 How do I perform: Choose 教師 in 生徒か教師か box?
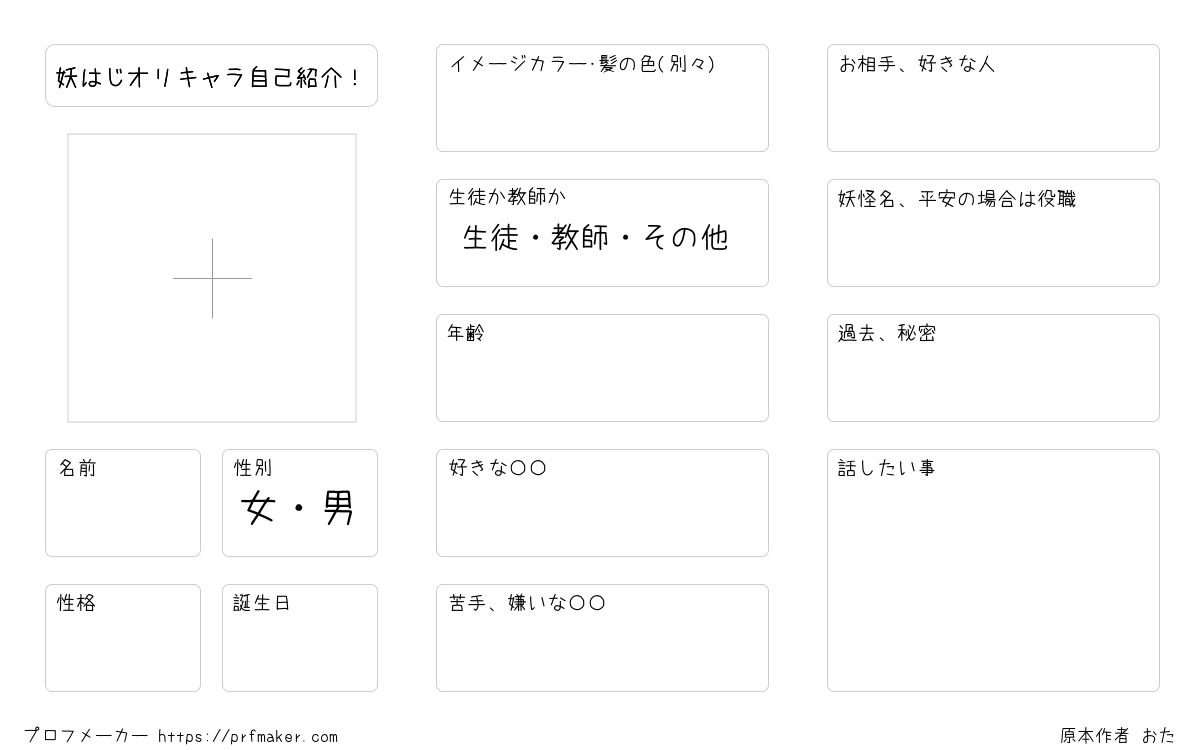click(580, 237)
